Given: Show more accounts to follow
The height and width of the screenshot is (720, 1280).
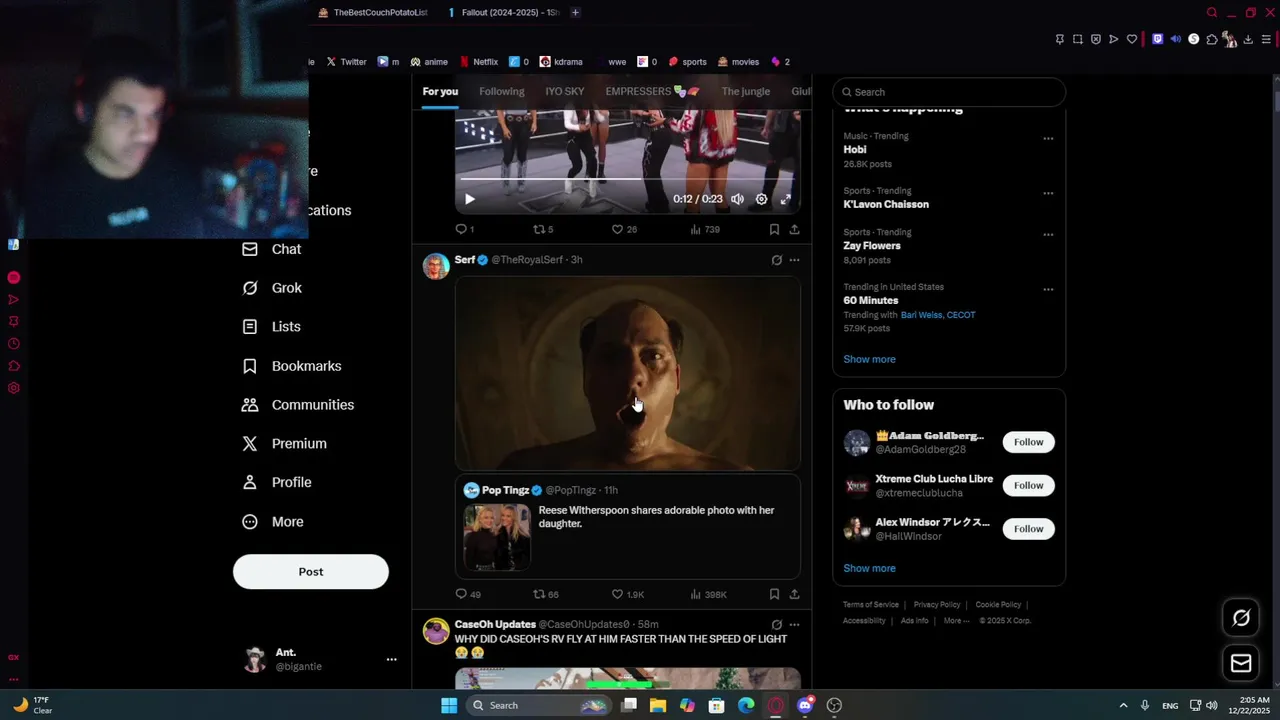Looking at the screenshot, I should tap(869, 568).
